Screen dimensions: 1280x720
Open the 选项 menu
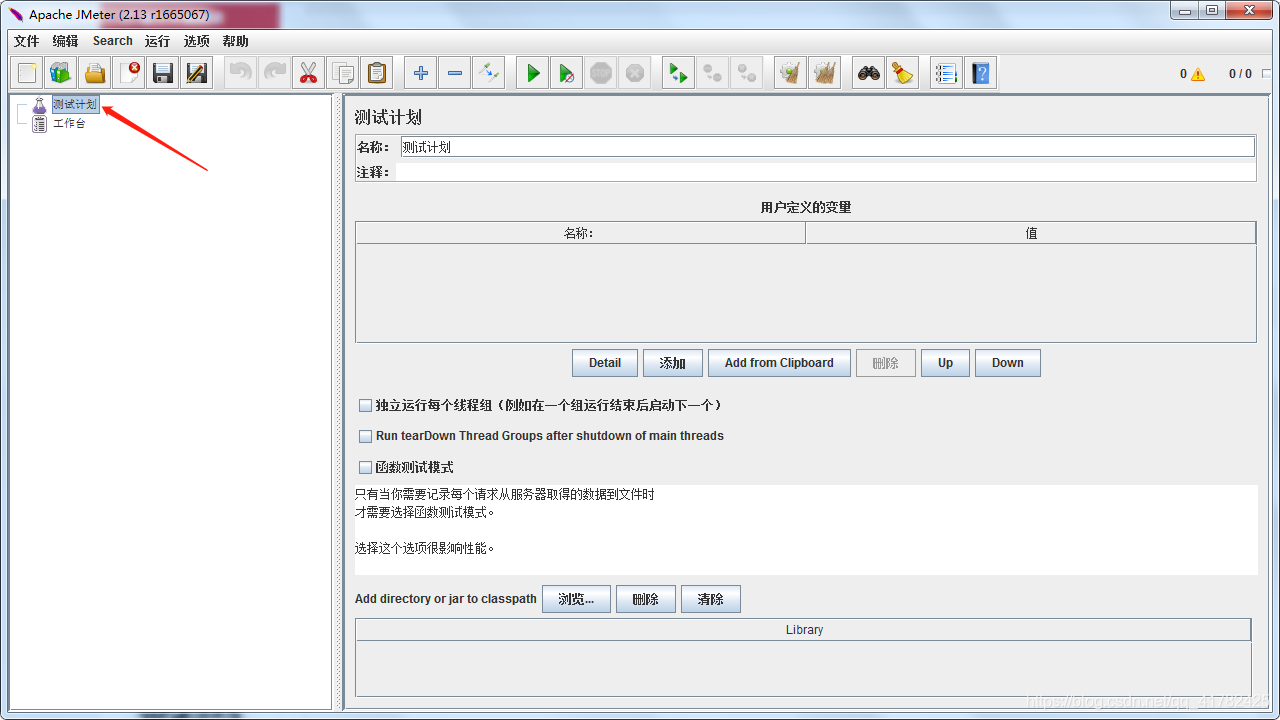pos(197,41)
